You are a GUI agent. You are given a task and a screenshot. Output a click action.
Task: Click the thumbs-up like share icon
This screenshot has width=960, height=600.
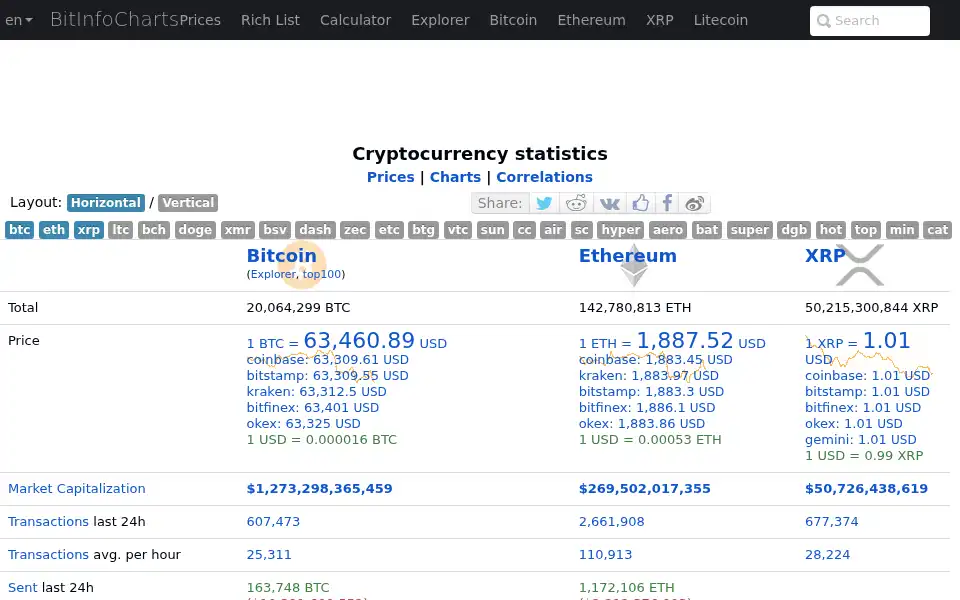(640, 203)
